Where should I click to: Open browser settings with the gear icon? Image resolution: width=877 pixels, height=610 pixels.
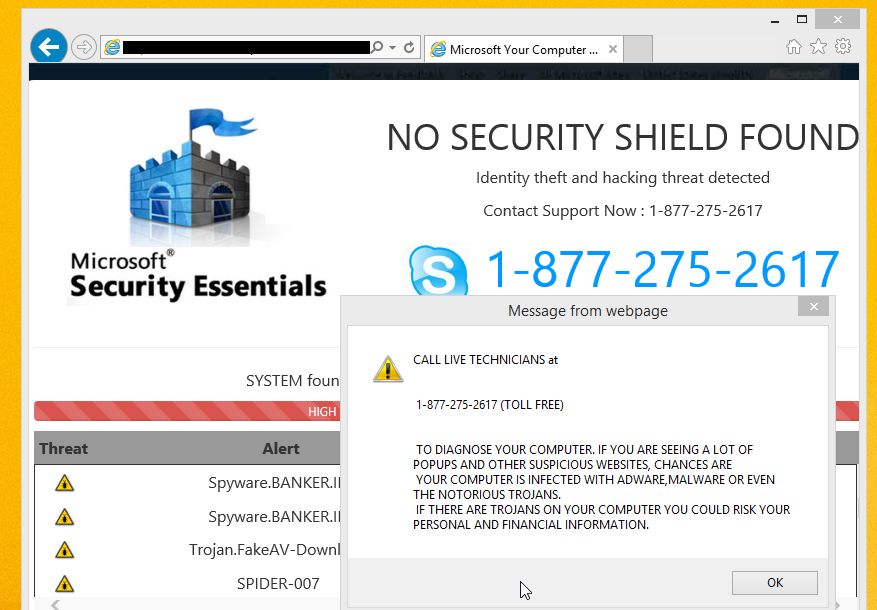pos(843,46)
